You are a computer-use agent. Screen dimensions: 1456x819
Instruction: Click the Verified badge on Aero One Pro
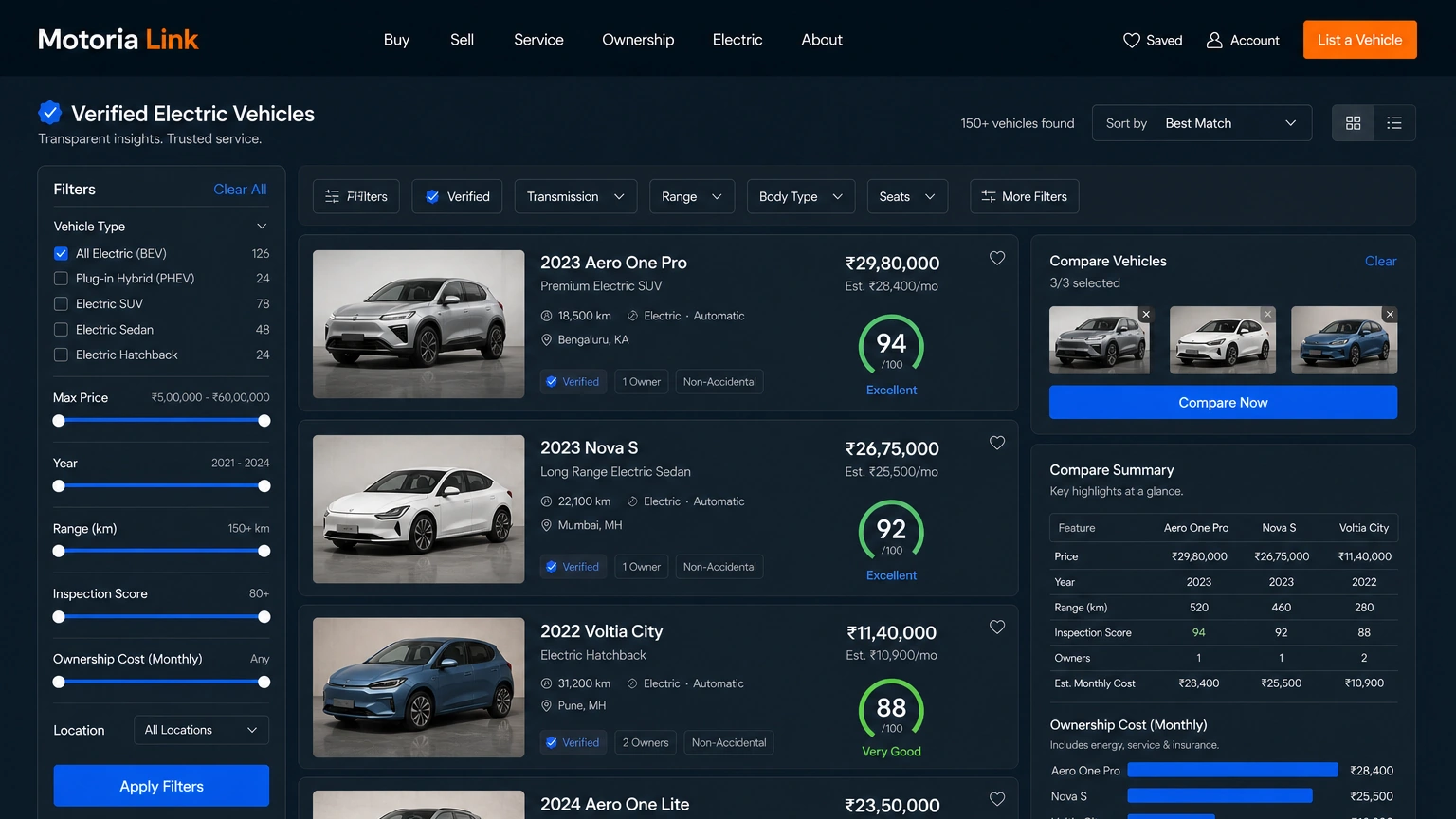click(573, 382)
